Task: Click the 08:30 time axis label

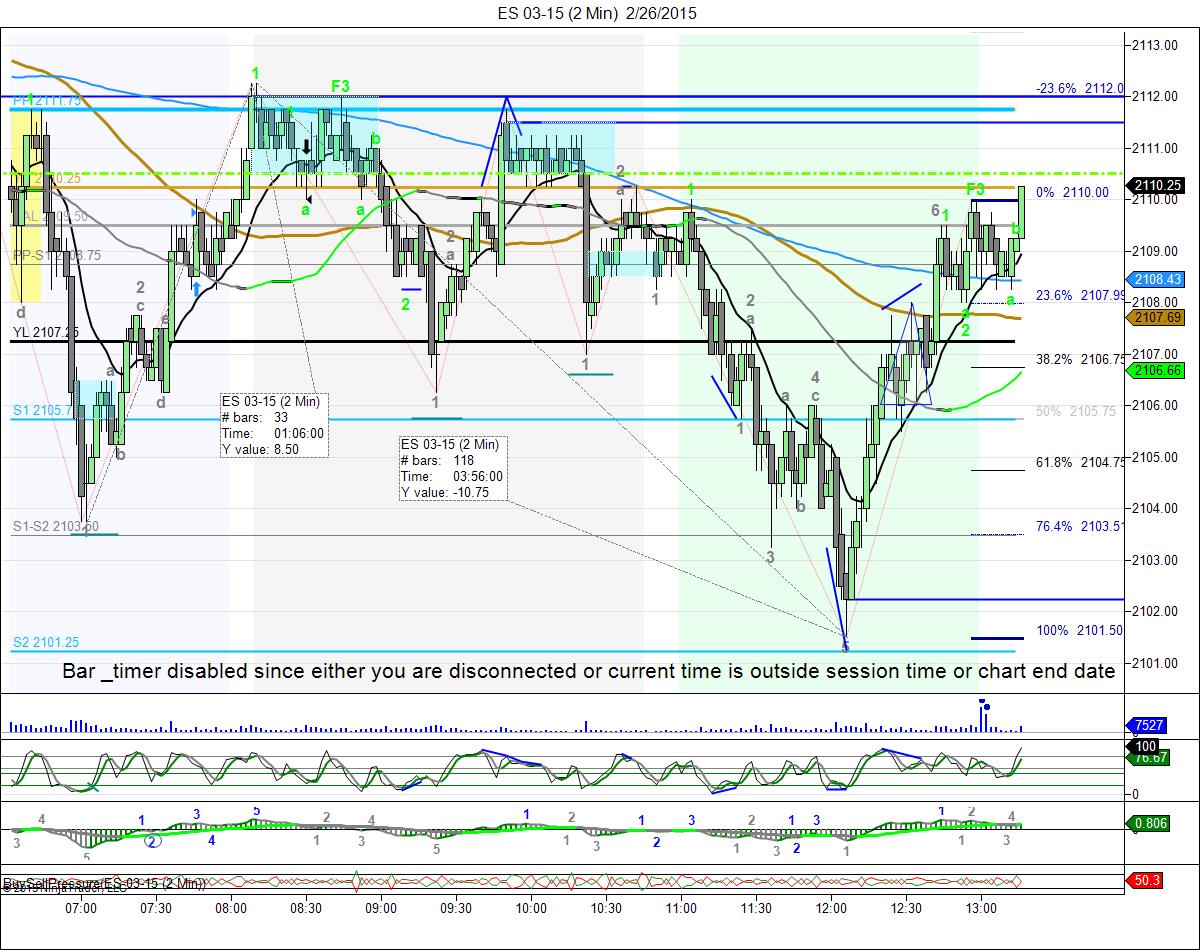Action: click(306, 907)
